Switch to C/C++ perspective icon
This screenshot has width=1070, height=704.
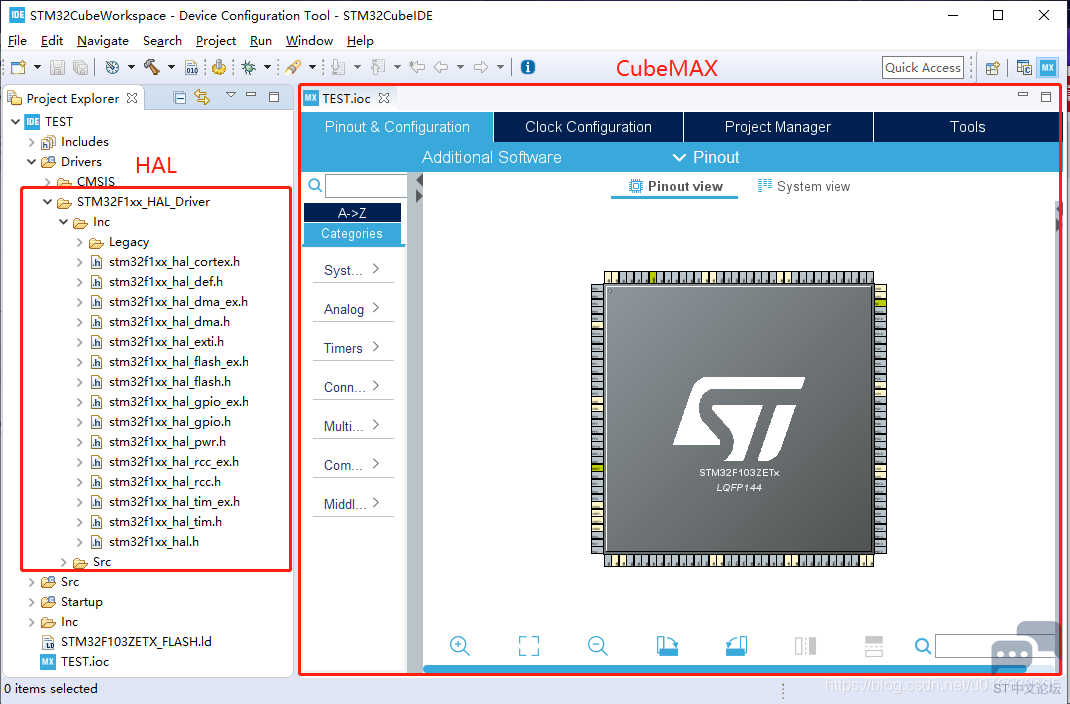tap(1024, 68)
